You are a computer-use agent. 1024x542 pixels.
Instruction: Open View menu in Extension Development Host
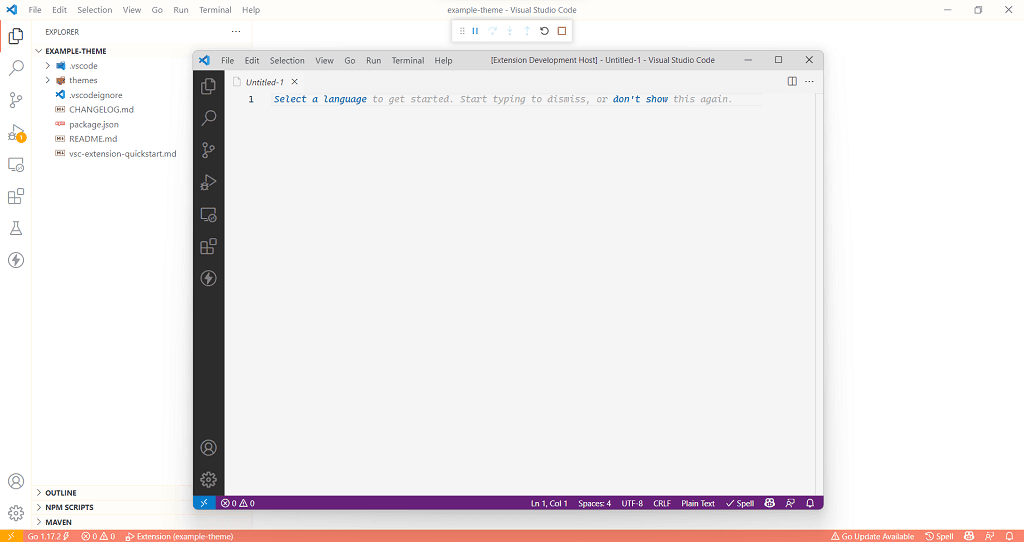325,60
